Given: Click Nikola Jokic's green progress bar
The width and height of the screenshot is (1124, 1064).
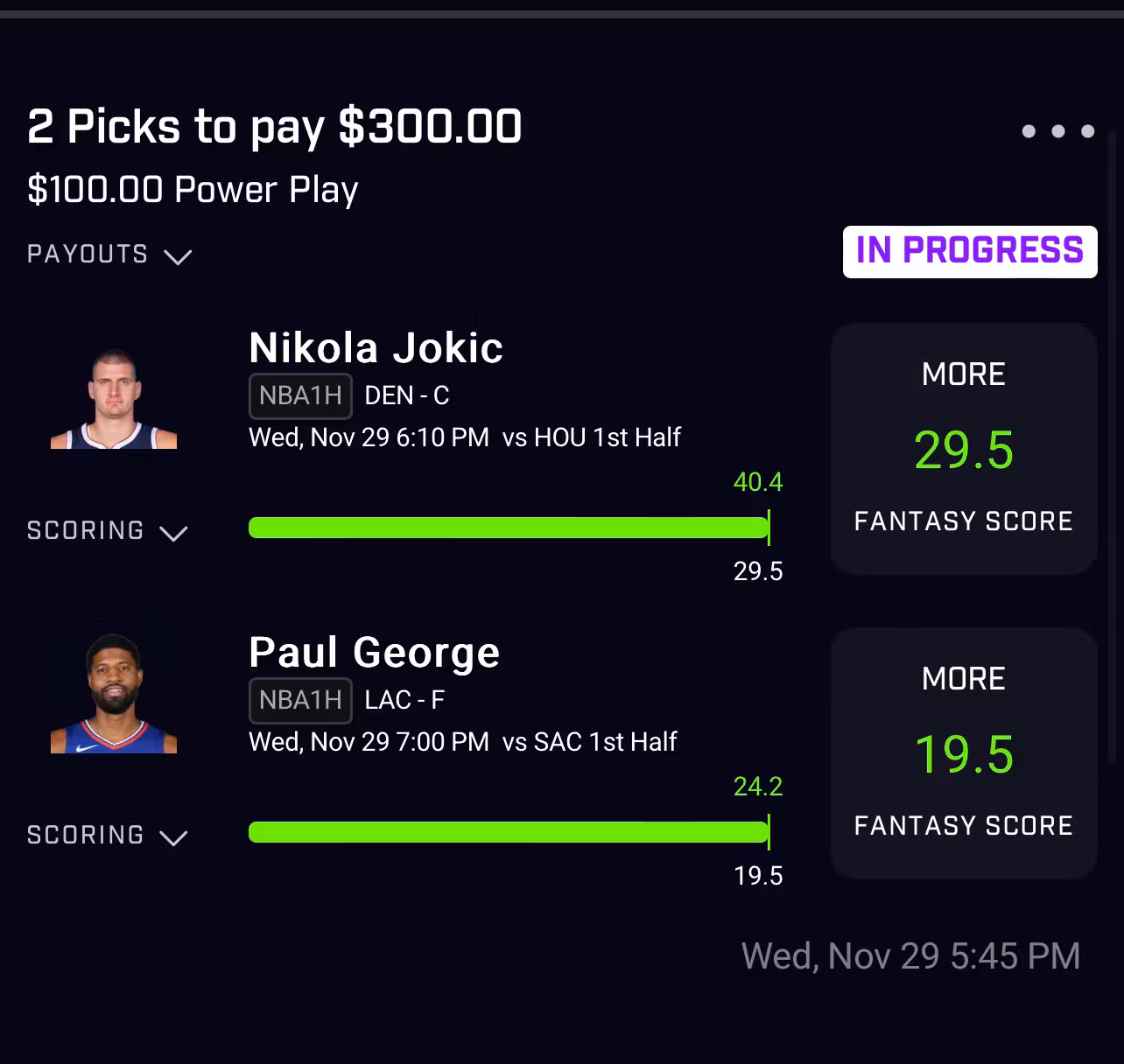Looking at the screenshot, I should [508, 528].
